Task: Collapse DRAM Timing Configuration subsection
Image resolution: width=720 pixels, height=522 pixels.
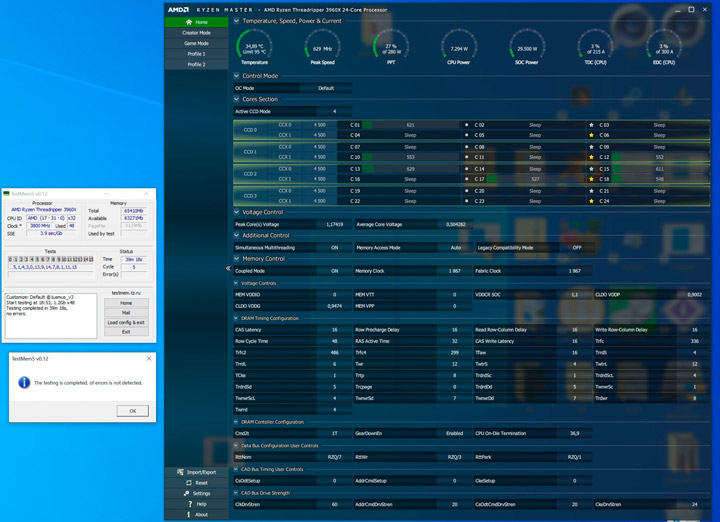Action: pyautogui.click(x=236, y=318)
